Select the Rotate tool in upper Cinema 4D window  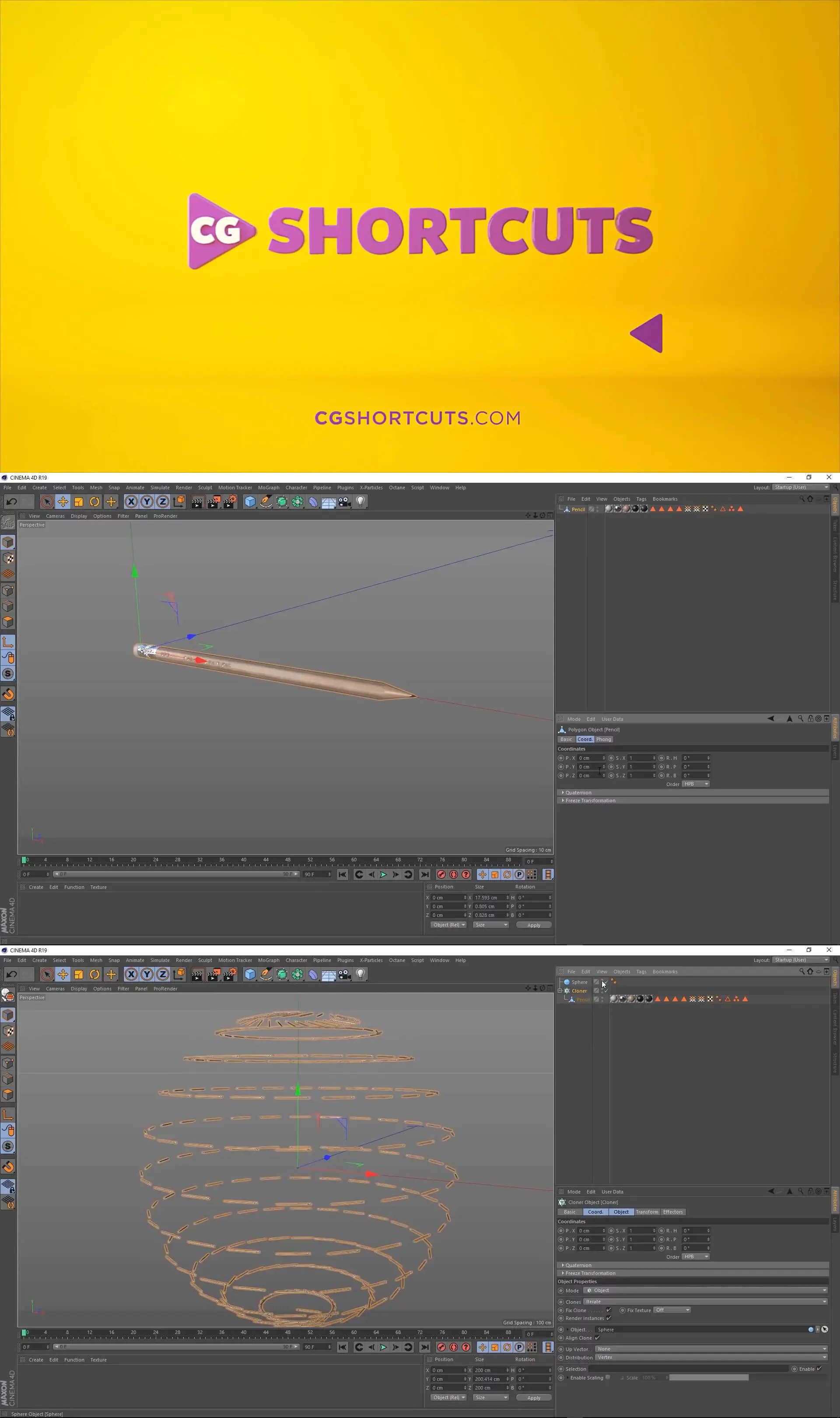point(94,502)
